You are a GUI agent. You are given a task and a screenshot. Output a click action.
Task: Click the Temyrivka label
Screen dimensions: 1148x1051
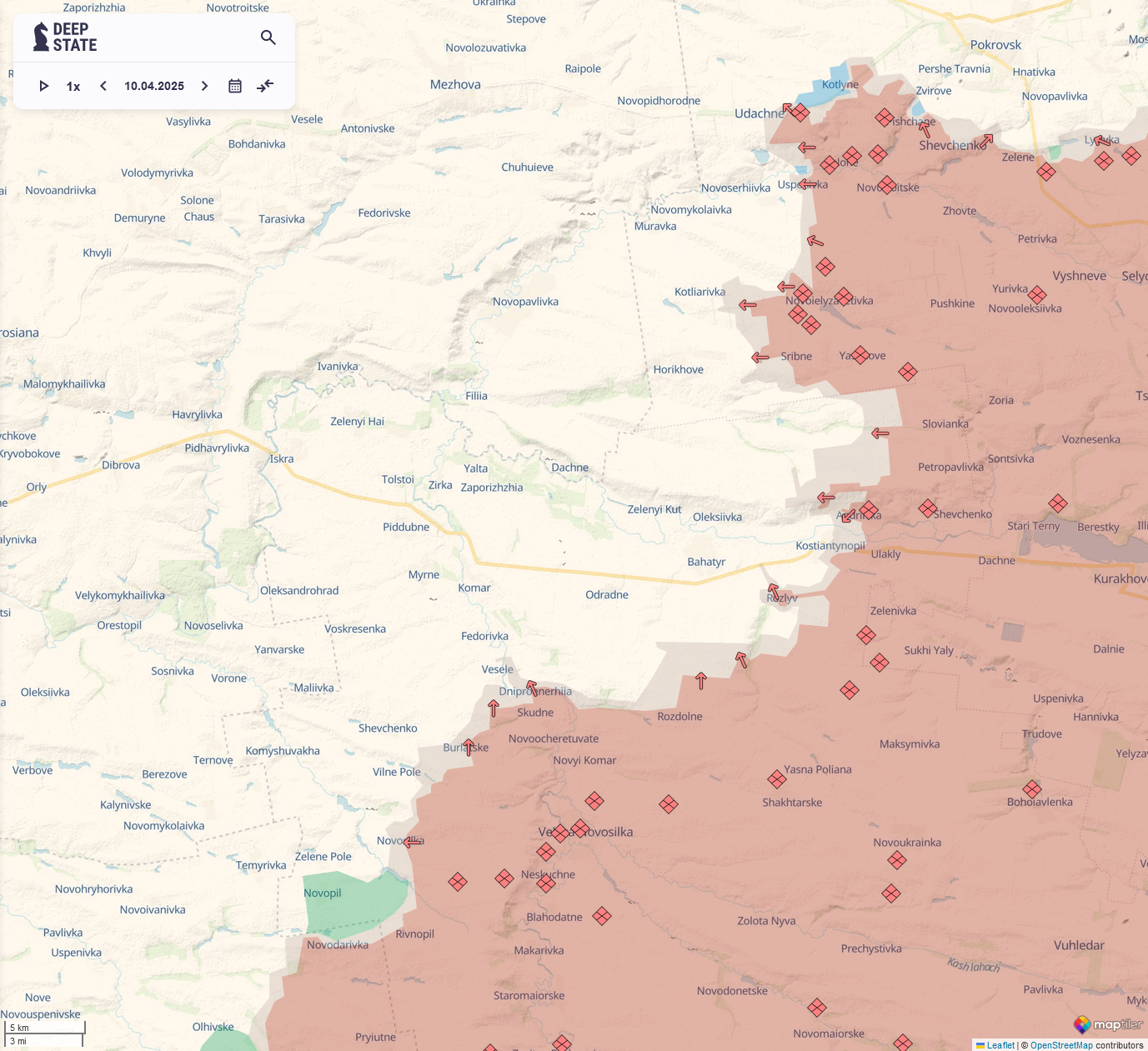(261, 865)
